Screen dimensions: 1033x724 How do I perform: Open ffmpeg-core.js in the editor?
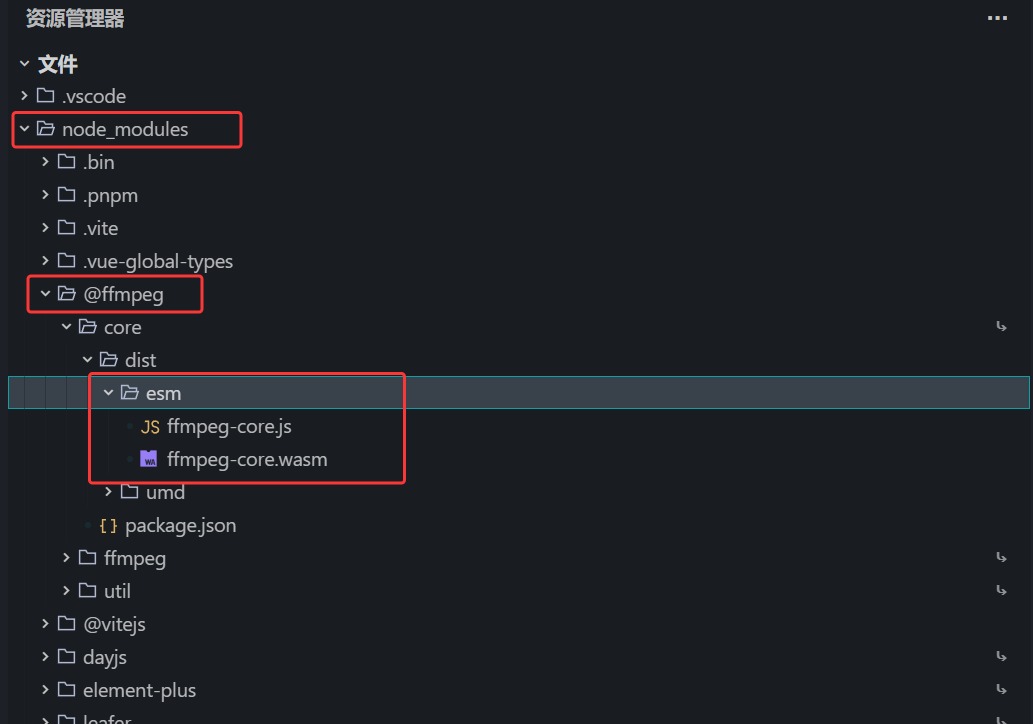click(x=229, y=426)
